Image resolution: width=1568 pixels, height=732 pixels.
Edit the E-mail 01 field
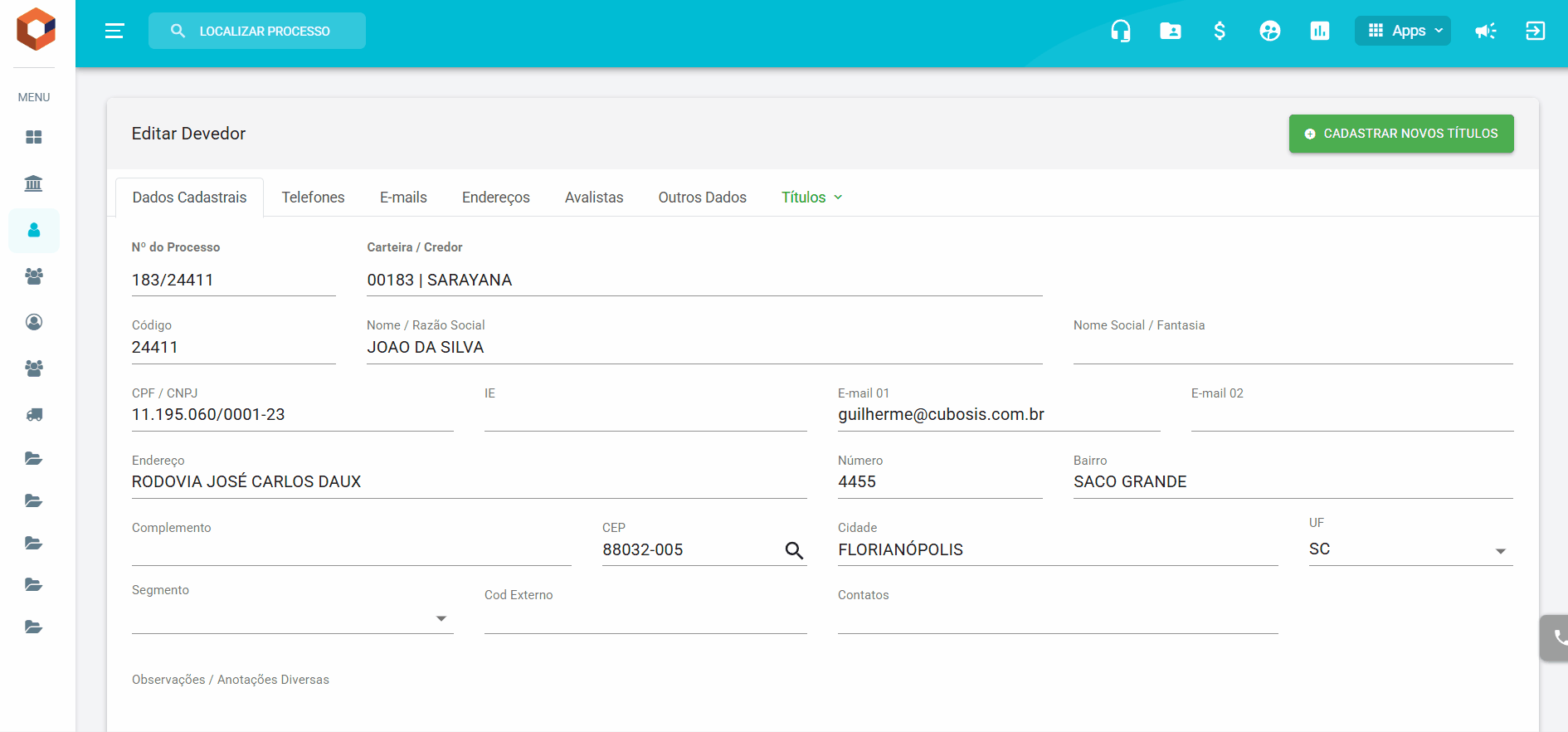999,415
